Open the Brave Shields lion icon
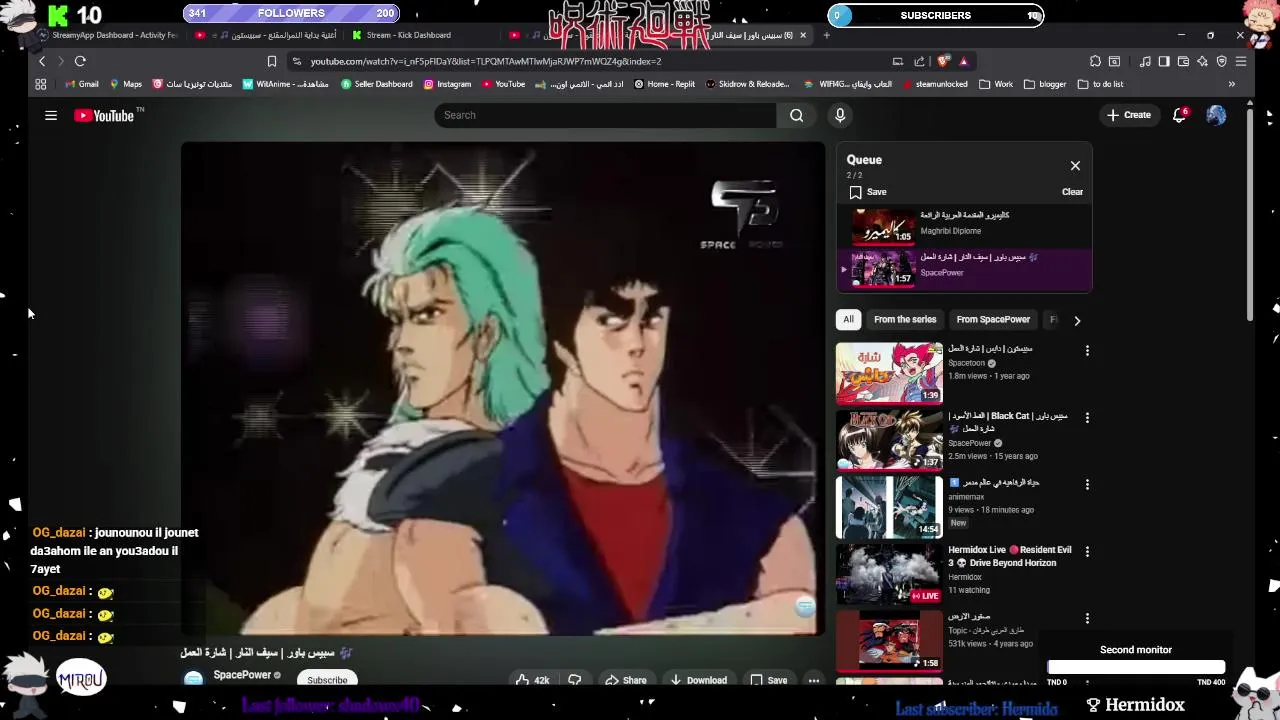The image size is (1280, 720). click(943, 61)
